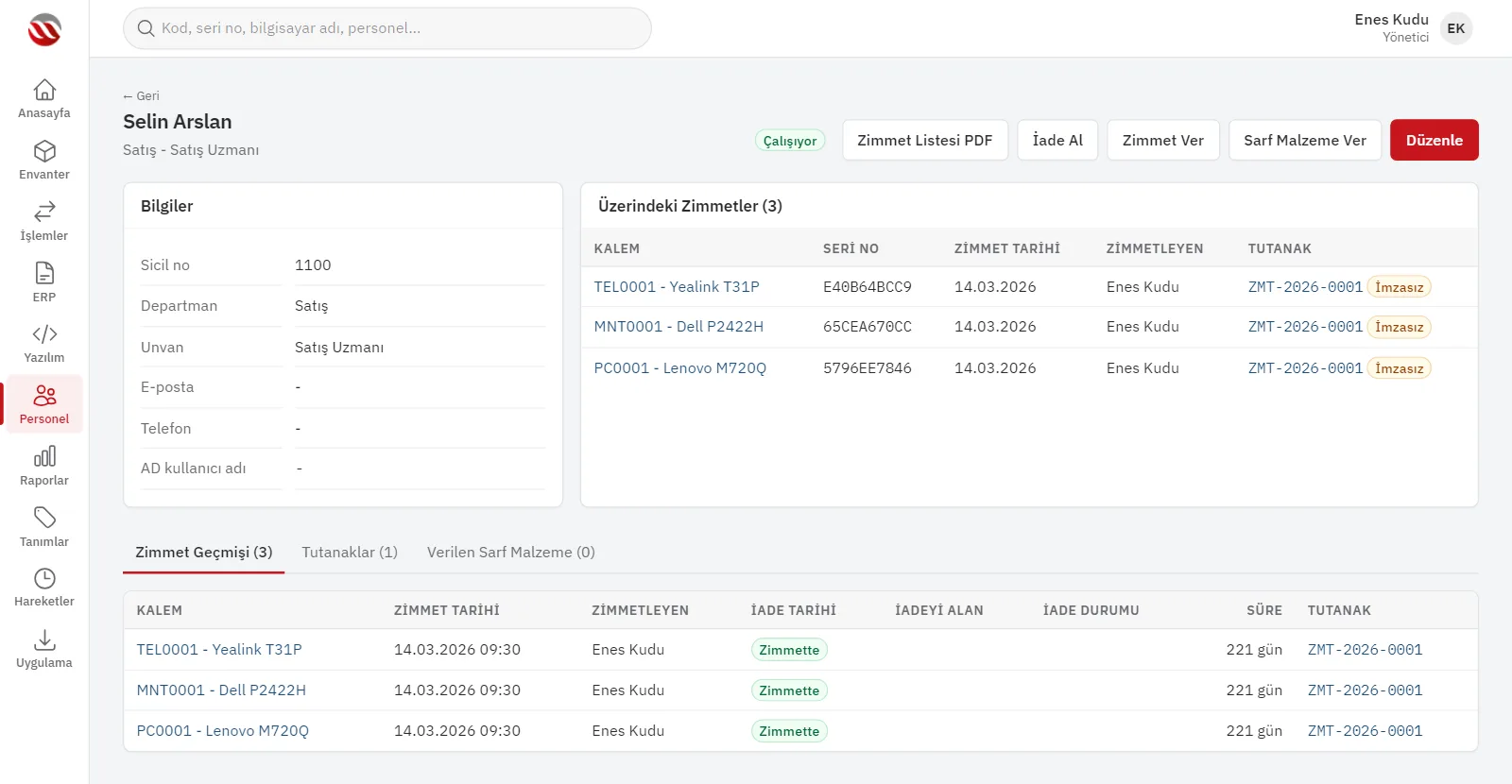Open PC0001 - Lenovo M720Q in Üzerindeki Zimmetler
Viewport: 1512px width, 784px height.
click(x=680, y=368)
